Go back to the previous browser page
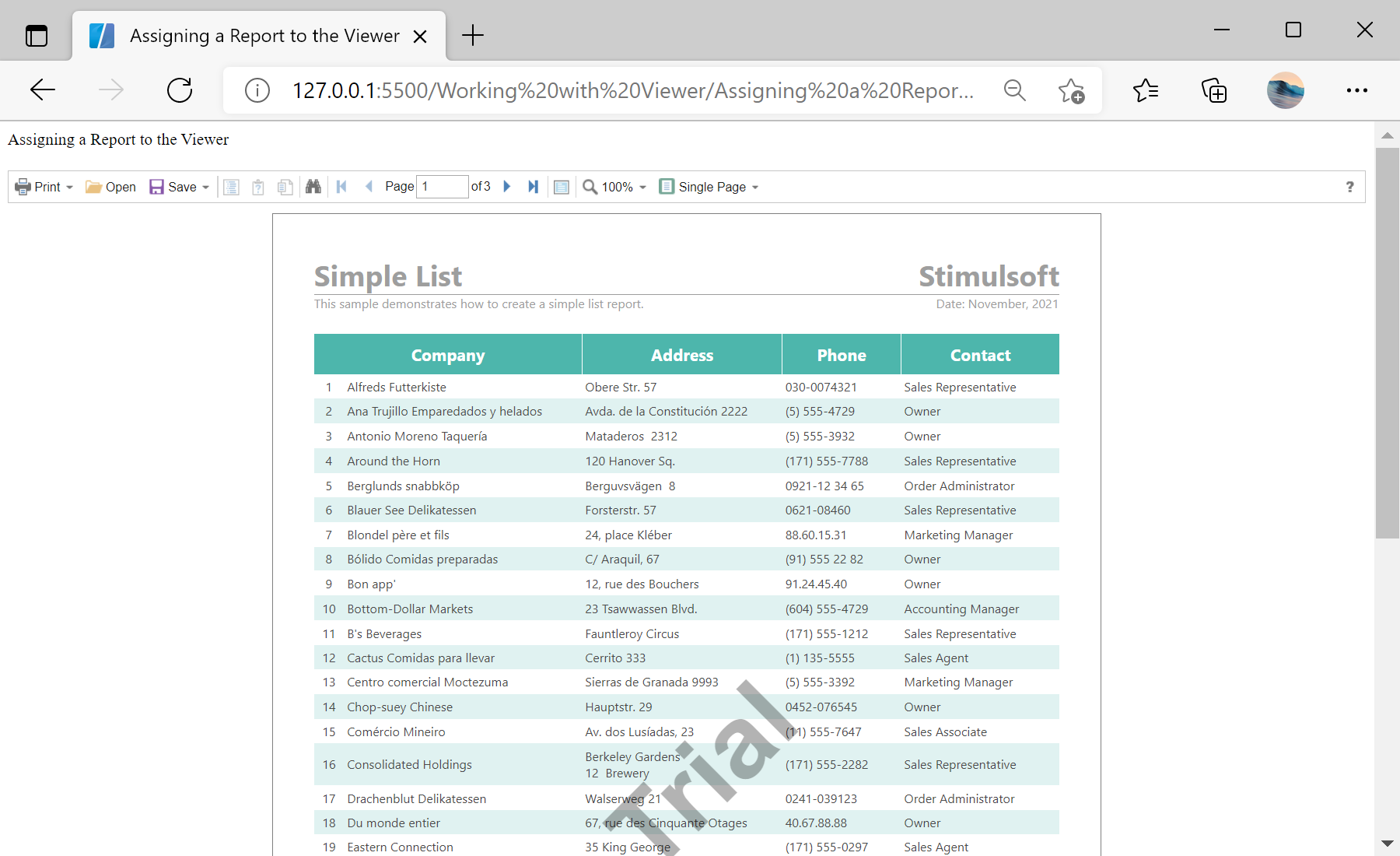 pyautogui.click(x=43, y=90)
